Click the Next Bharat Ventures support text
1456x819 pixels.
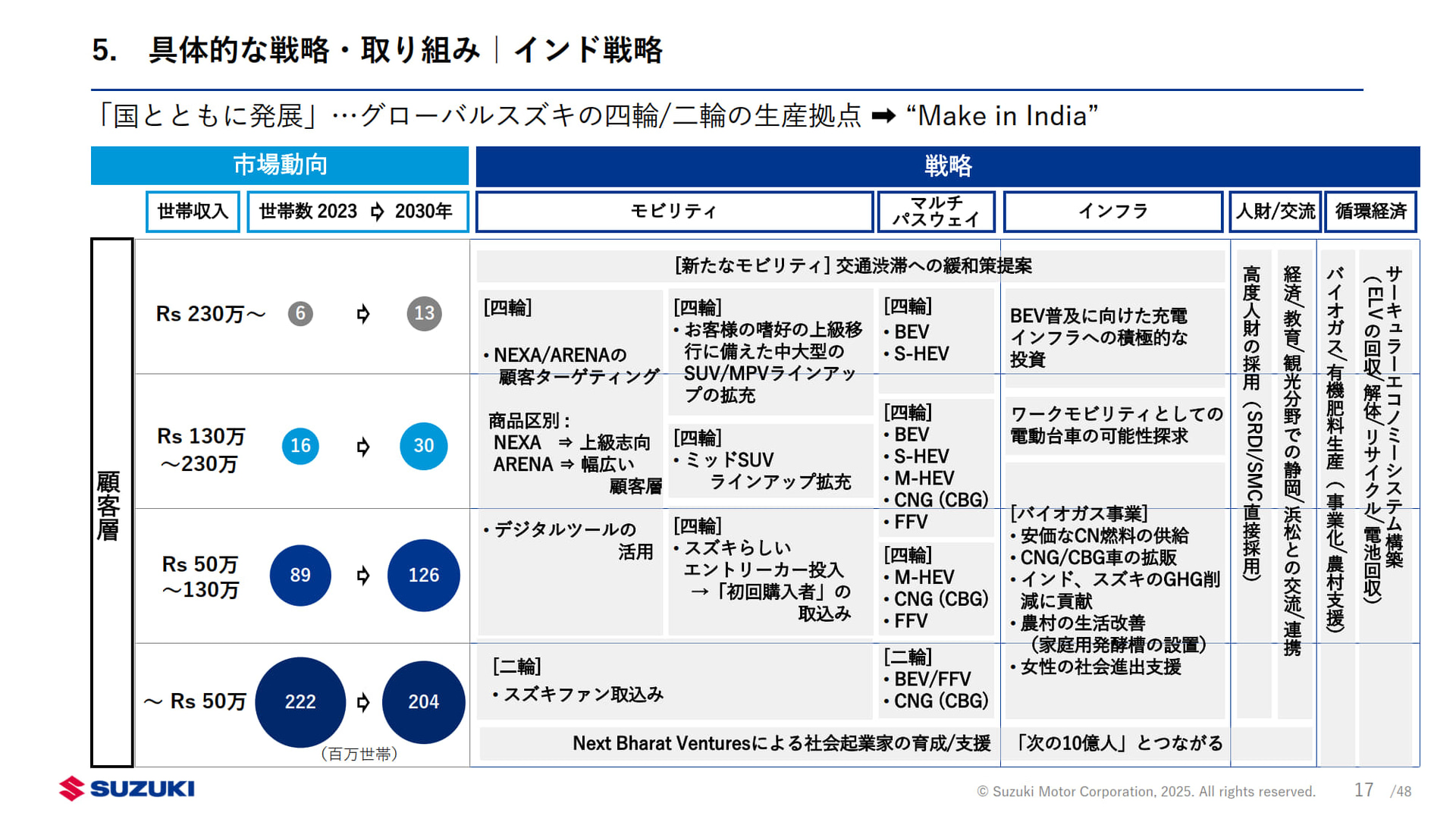[781, 744]
